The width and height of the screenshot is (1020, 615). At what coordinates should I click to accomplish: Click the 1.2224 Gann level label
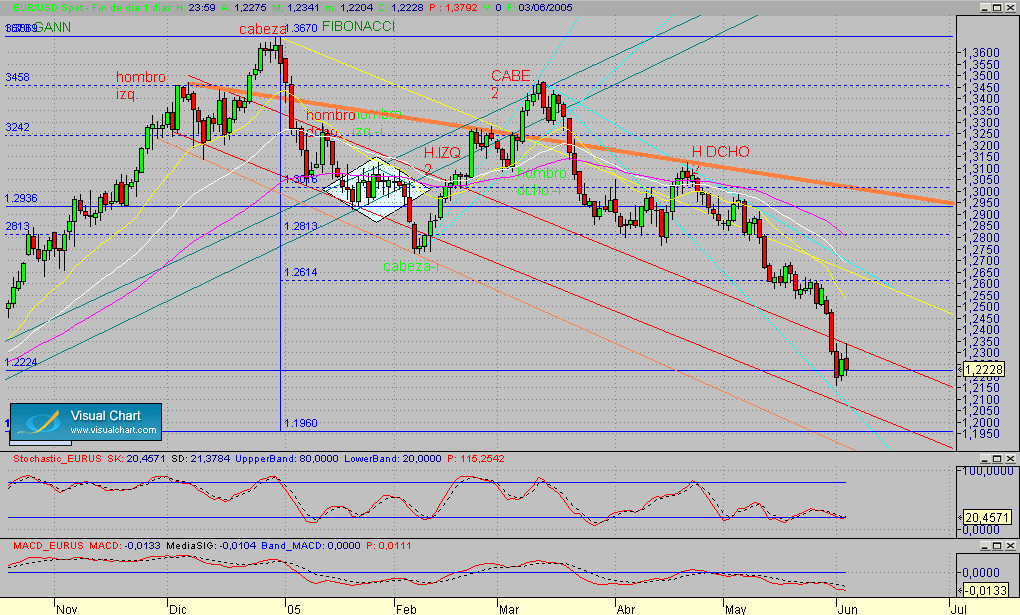pos(21,362)
